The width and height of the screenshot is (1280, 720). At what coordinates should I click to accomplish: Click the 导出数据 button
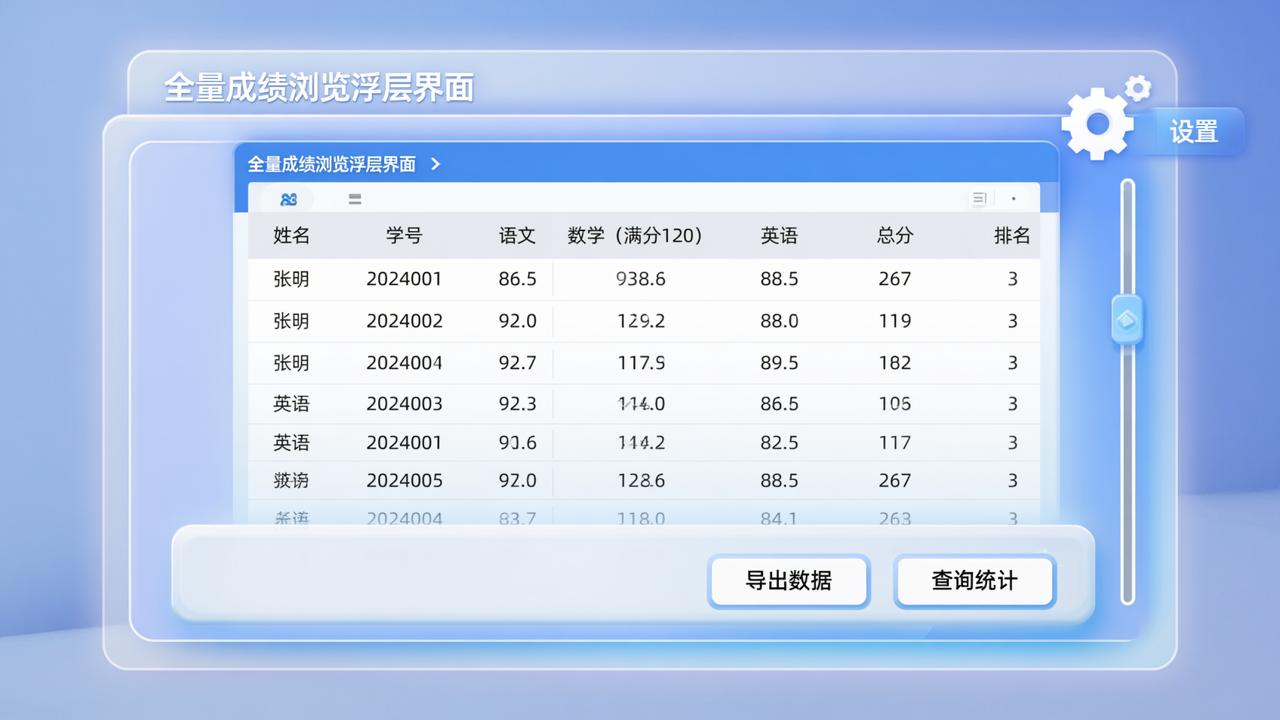(789, 581)
